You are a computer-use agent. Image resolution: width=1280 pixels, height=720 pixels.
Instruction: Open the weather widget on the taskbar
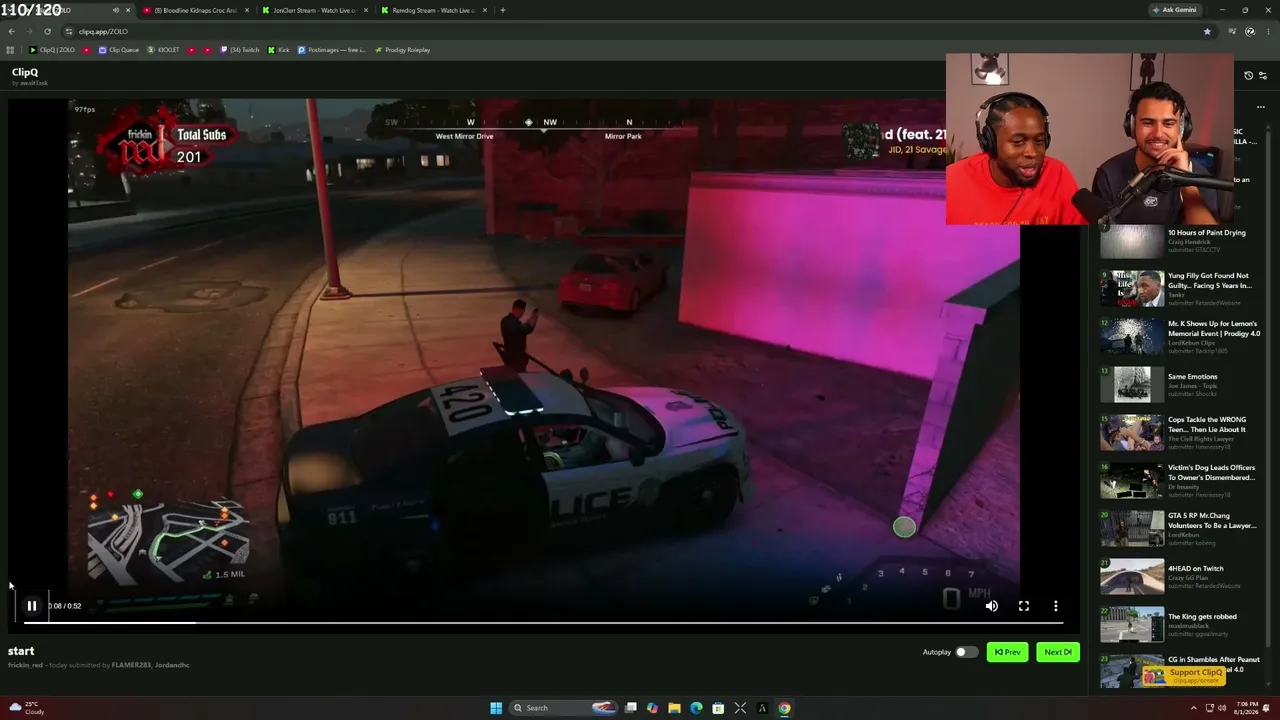[x=26, y=708]
